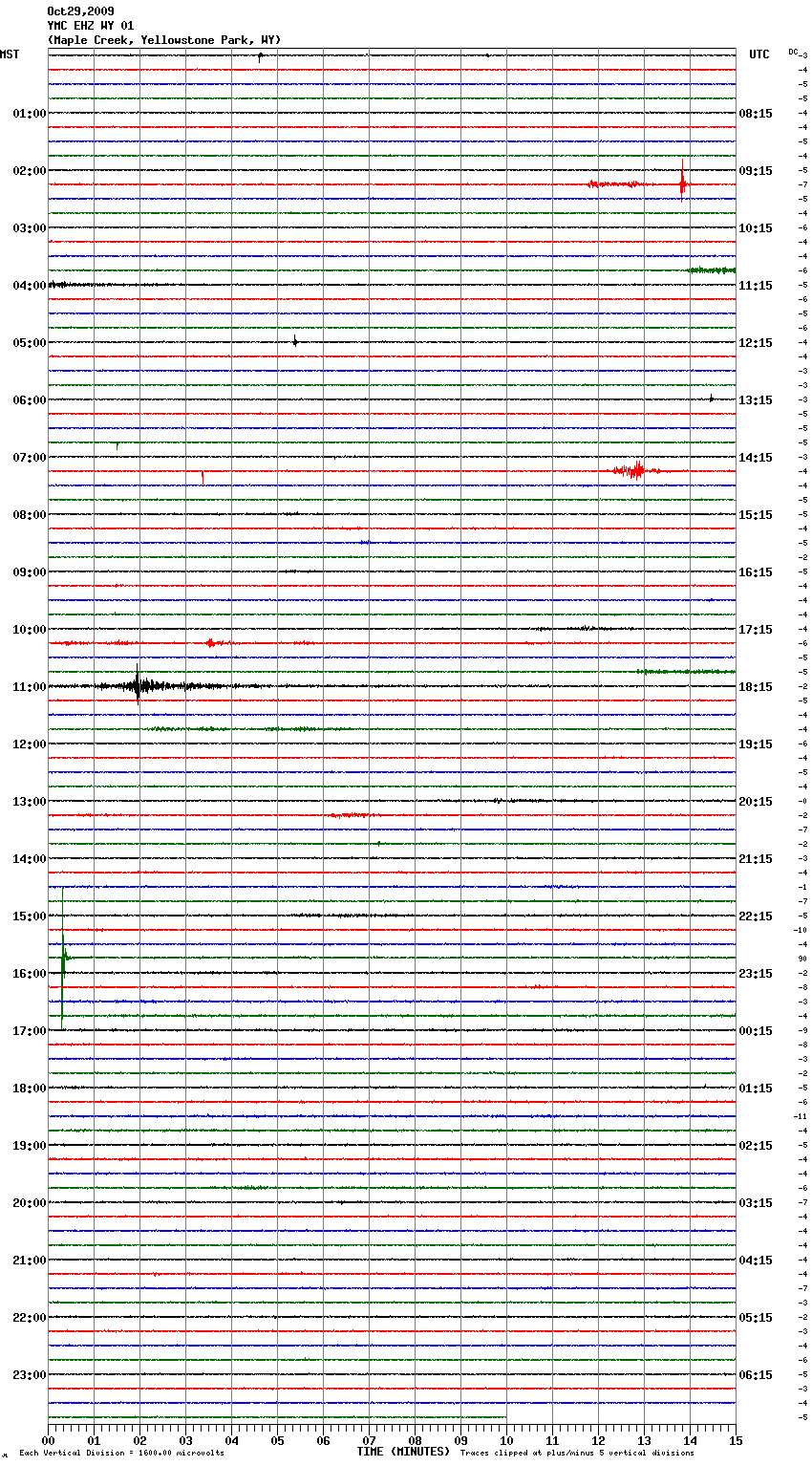
Task: Click the '09:15' UTC time label
Action: click(756, 170)
